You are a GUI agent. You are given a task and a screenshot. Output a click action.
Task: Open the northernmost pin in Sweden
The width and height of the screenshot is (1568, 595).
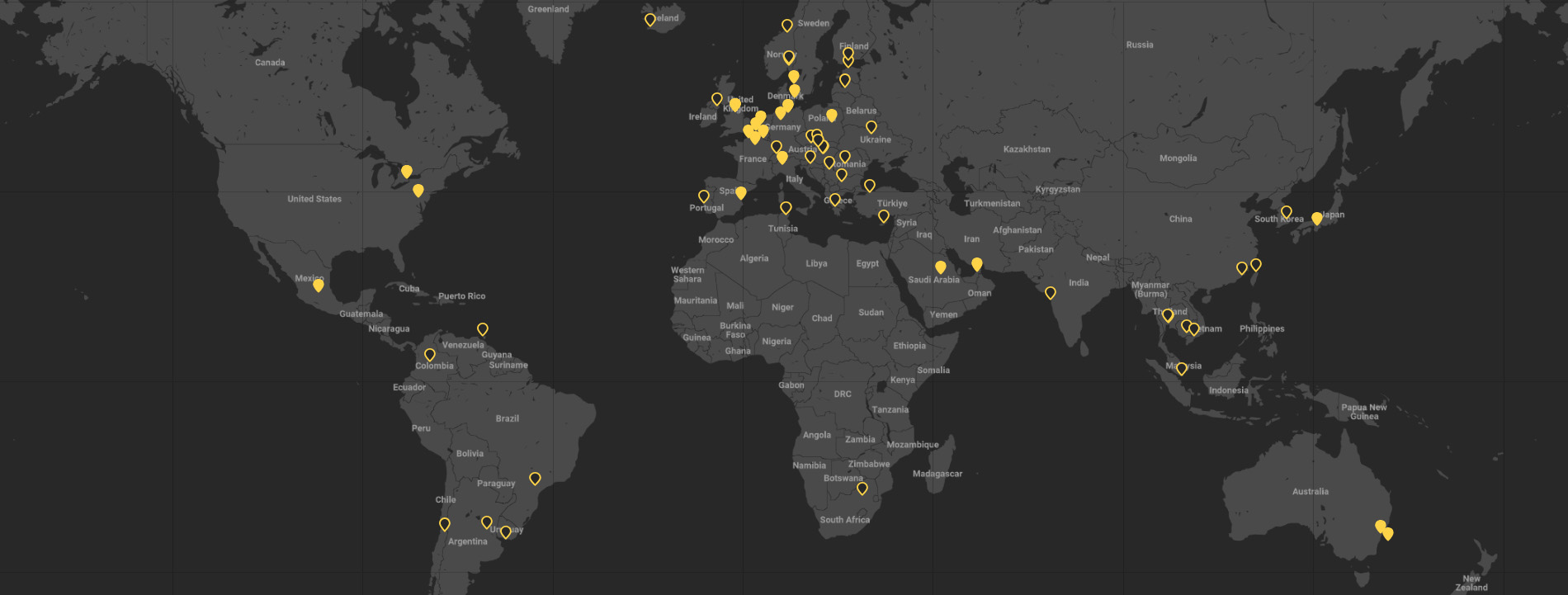(x=787, y=26)
